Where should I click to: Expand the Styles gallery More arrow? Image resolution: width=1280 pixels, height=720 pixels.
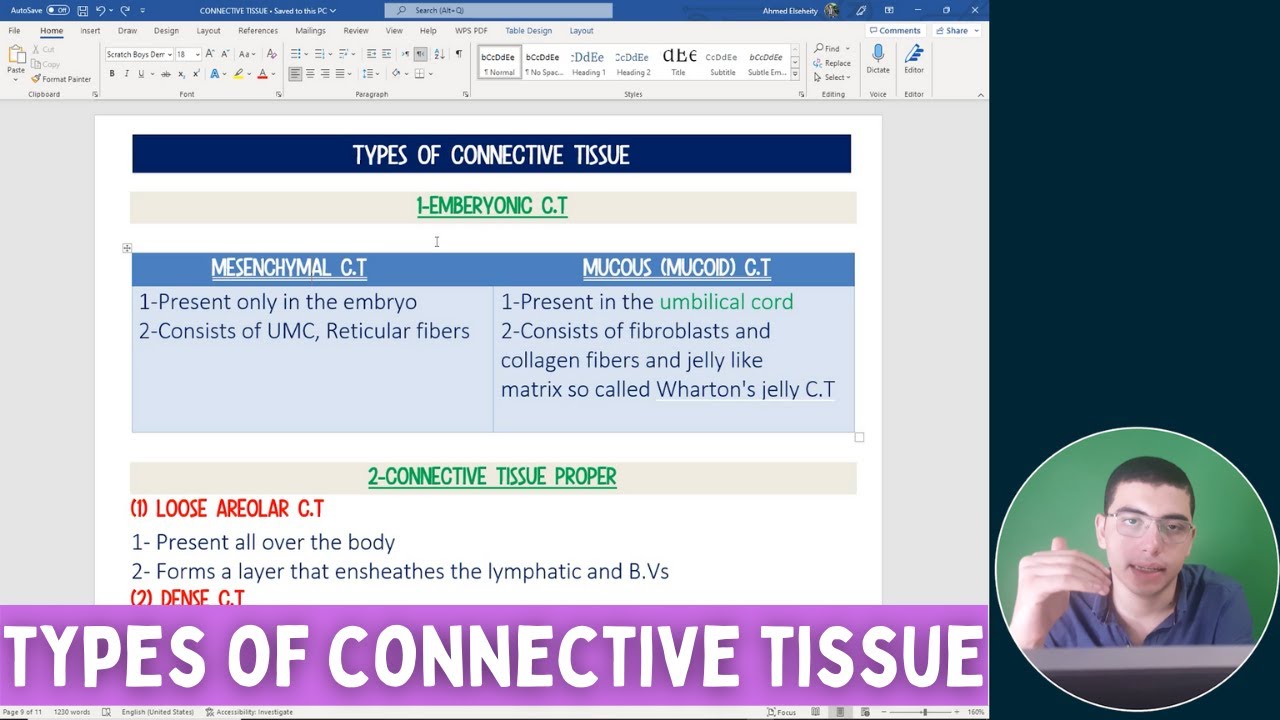(x=795, y=75)
